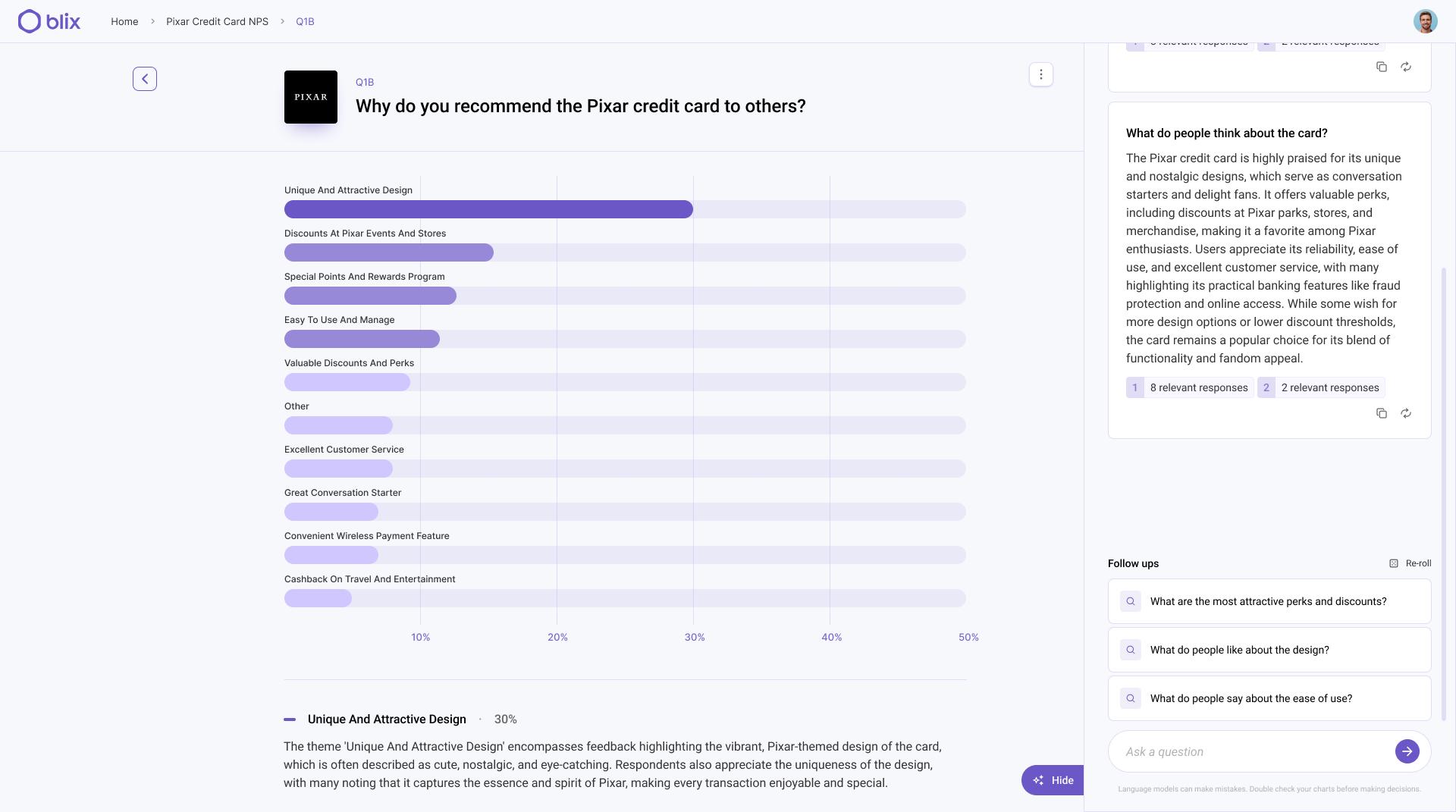The width and height of the screenshot is (1456, 812).
Task: Expand the 8 relevant responses chip
Action: point(1189,387)
